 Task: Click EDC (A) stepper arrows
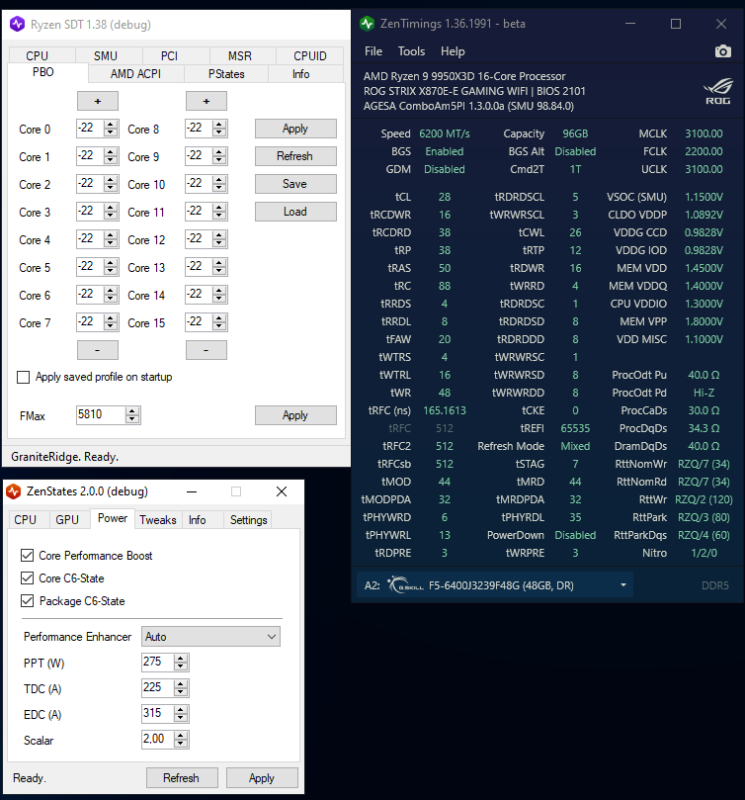pyautogui.click(x=181, y=713)
